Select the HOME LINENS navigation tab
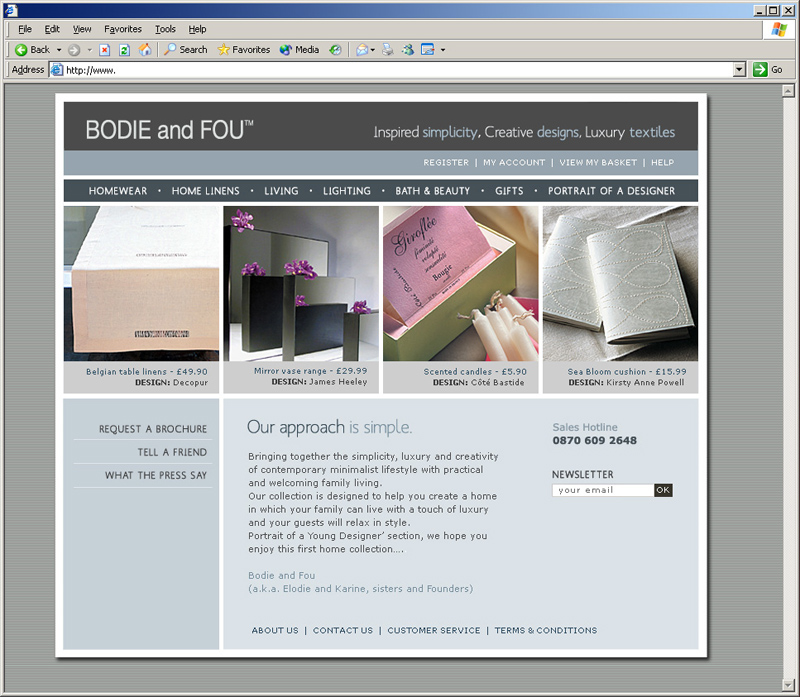Screen dimensions: 800x697 (206, 191)
